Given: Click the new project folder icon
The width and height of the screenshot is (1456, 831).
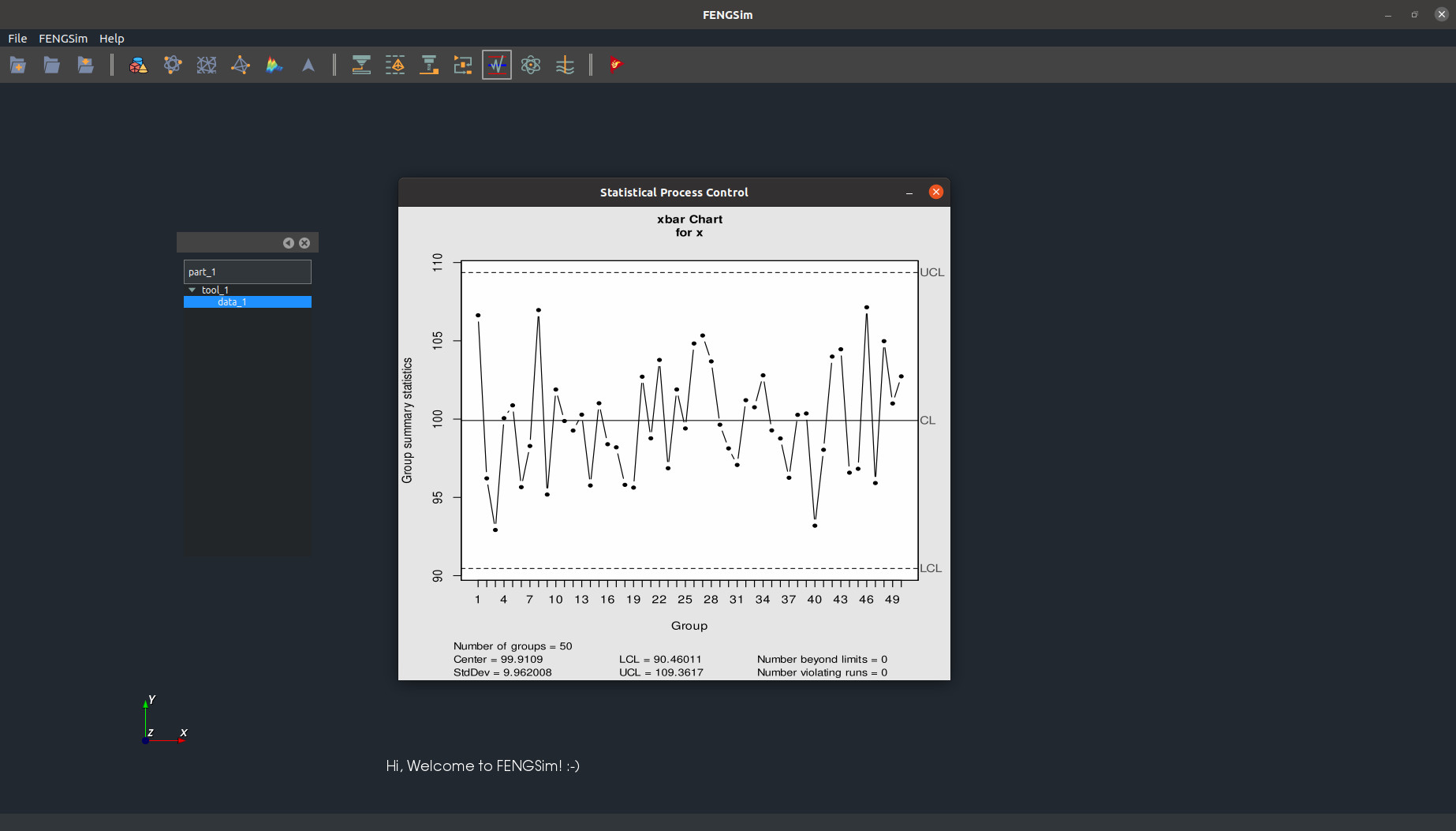Looking at the screenshot, I should pyautogui.click(x=17, y=66).
